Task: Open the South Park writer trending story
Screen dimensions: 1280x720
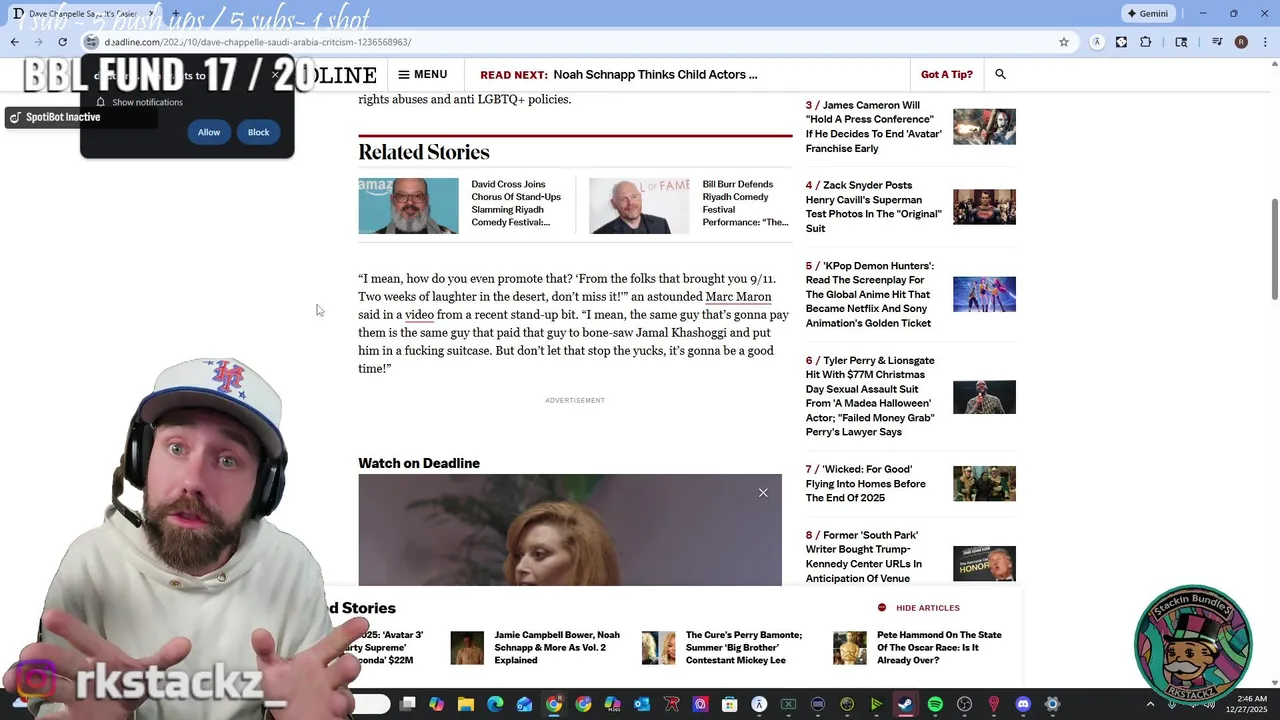Action: point(864,557)
